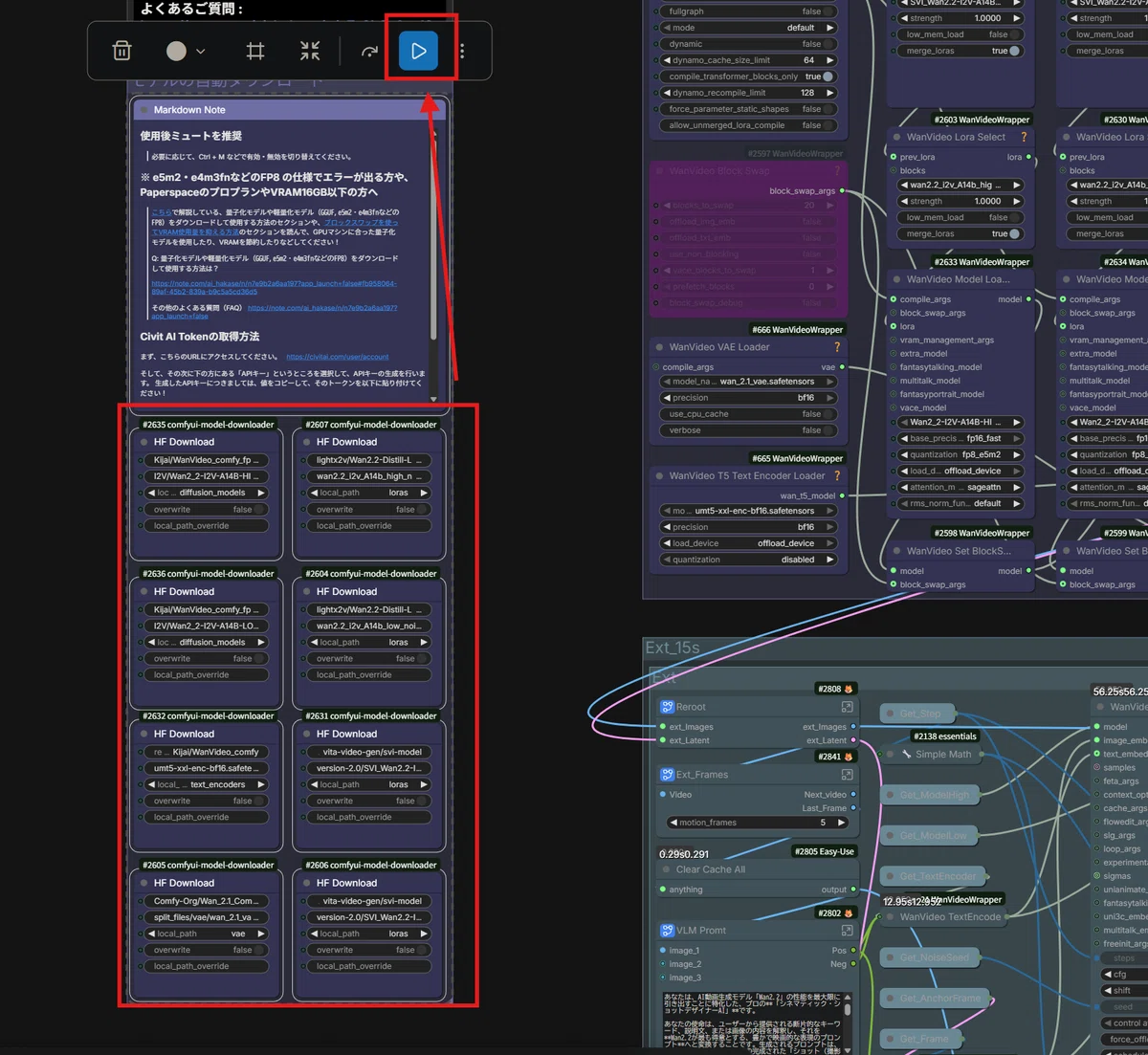Click the frame/grid icon in the selection toolbar
Image resolution: width=1148 pixels, height=1055 pixels.
click(255, 51)
